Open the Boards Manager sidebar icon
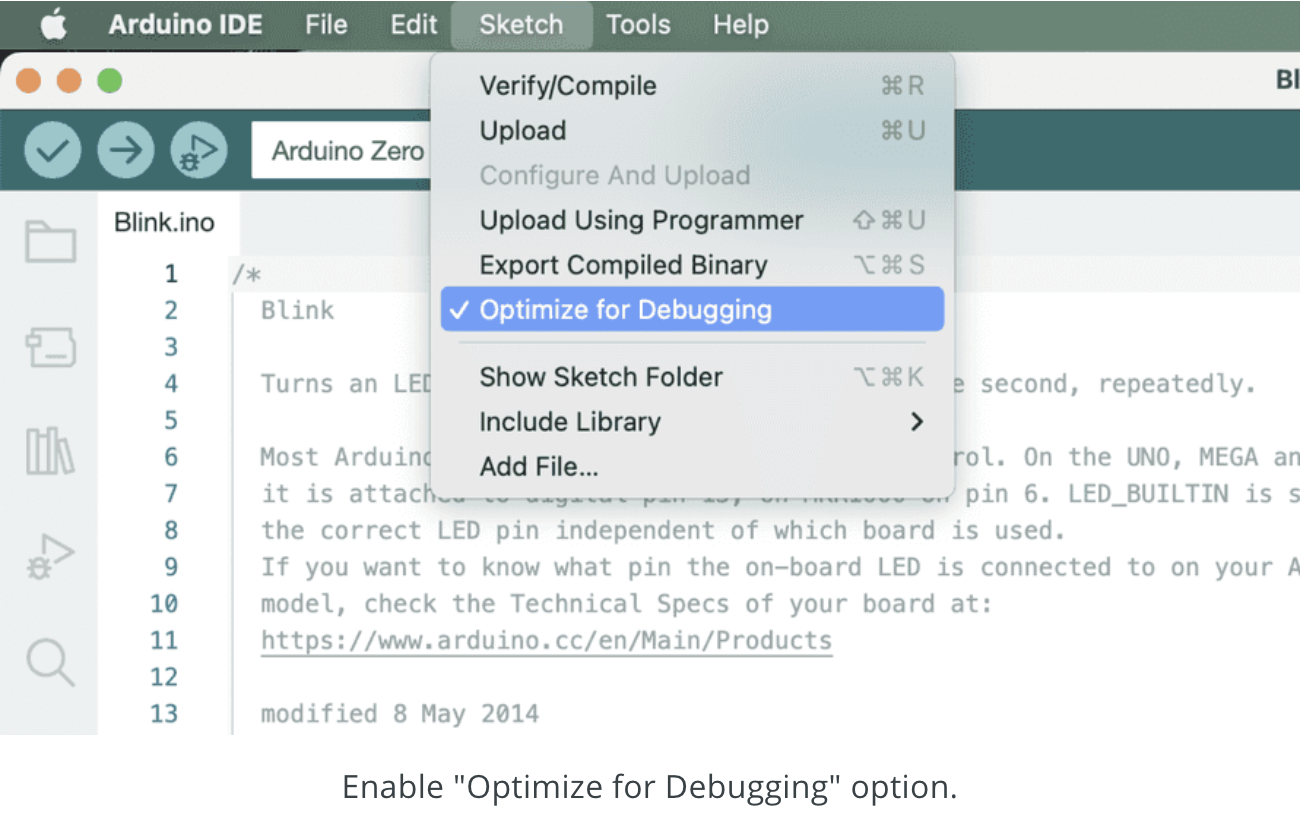The image size is (1304, 818). 50,346
